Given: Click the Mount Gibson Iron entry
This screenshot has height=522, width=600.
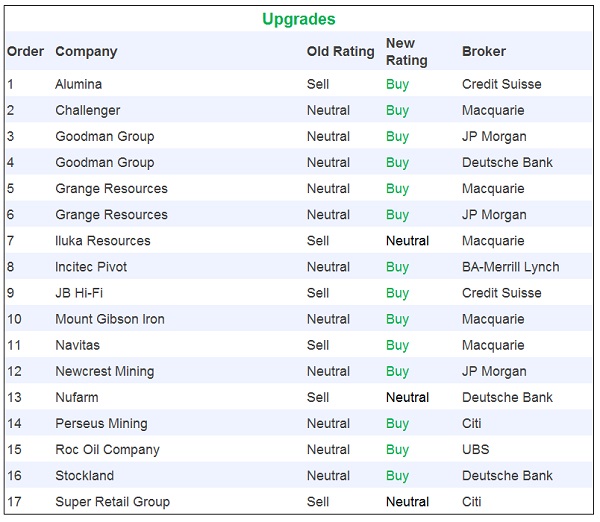Looking at the screenshot, I should (110, 319).
